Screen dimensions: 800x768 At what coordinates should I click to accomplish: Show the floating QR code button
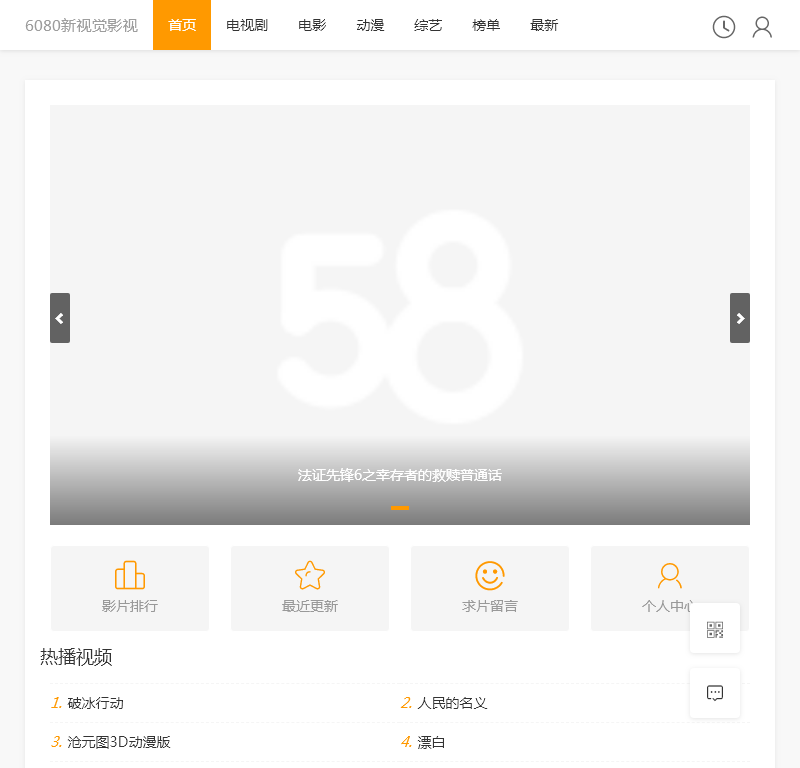[715, 629]
